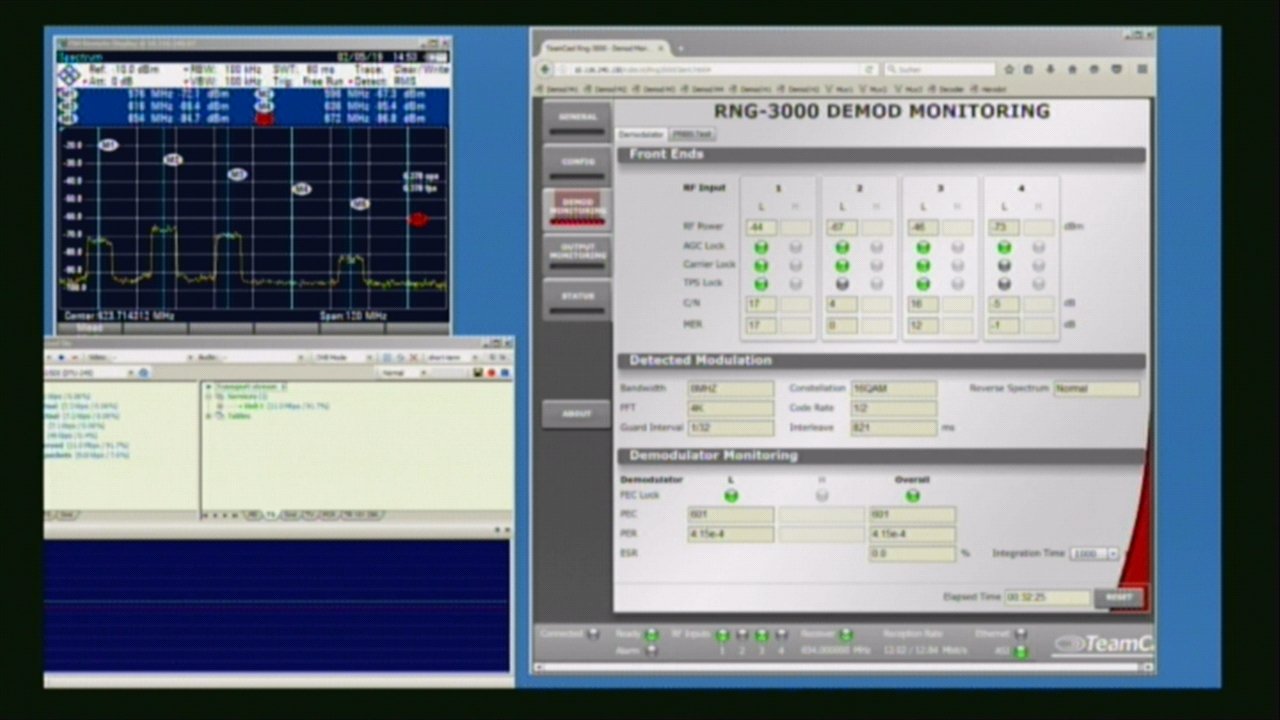Switch to the PRBS Test tab
The width and height of the screenshot is (1280, 720).
[692, 134]
